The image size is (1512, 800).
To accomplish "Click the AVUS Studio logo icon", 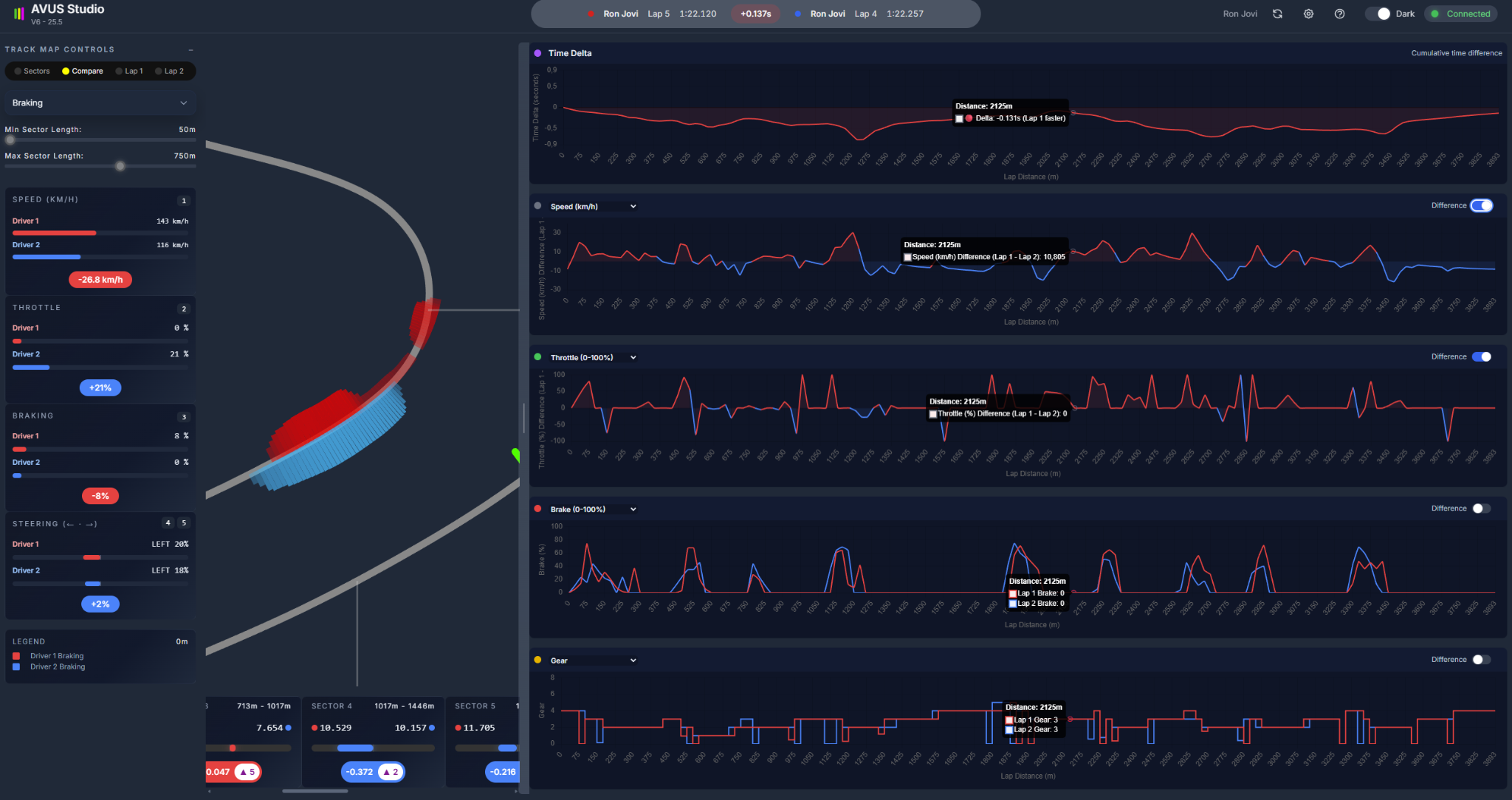I will (x=19, y=13).
